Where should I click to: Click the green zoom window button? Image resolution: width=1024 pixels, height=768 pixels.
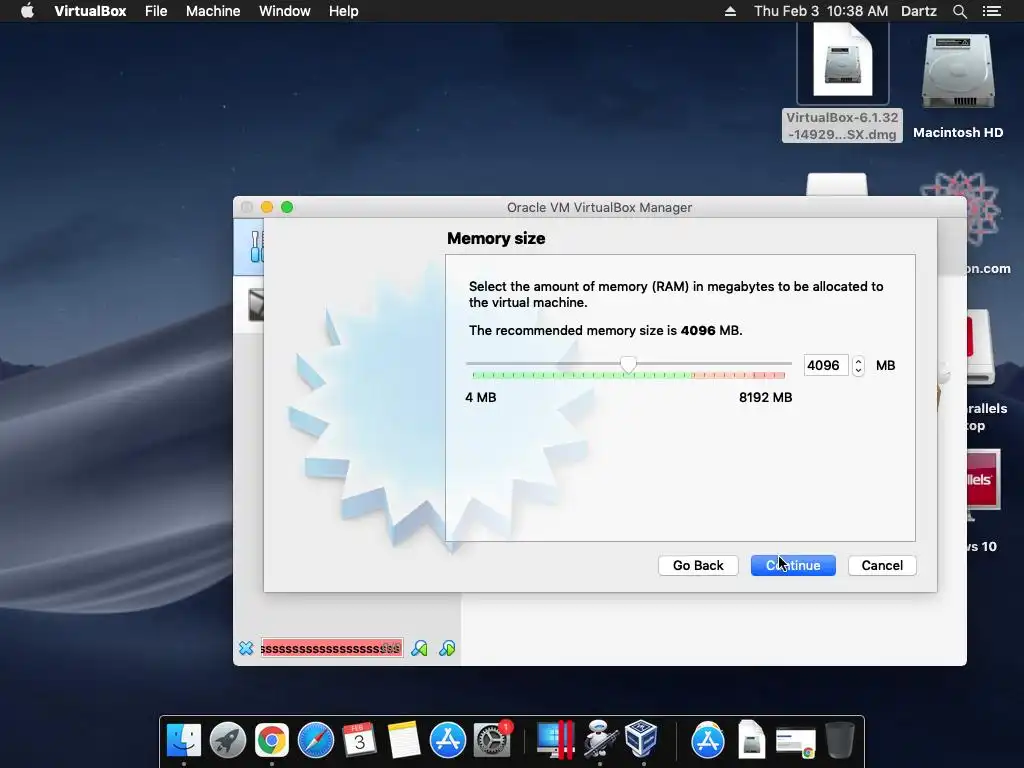[287, 207]
